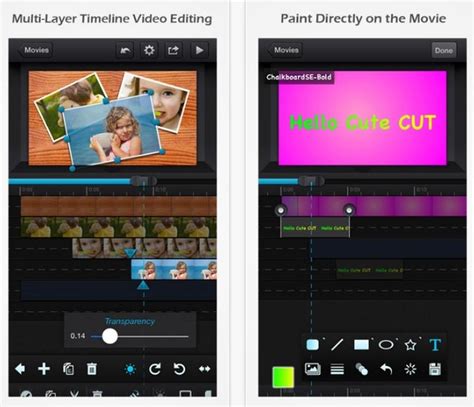Click the rotate clockwise icon
This screenshot has height=407, width=474.
[x=155, y=369]
